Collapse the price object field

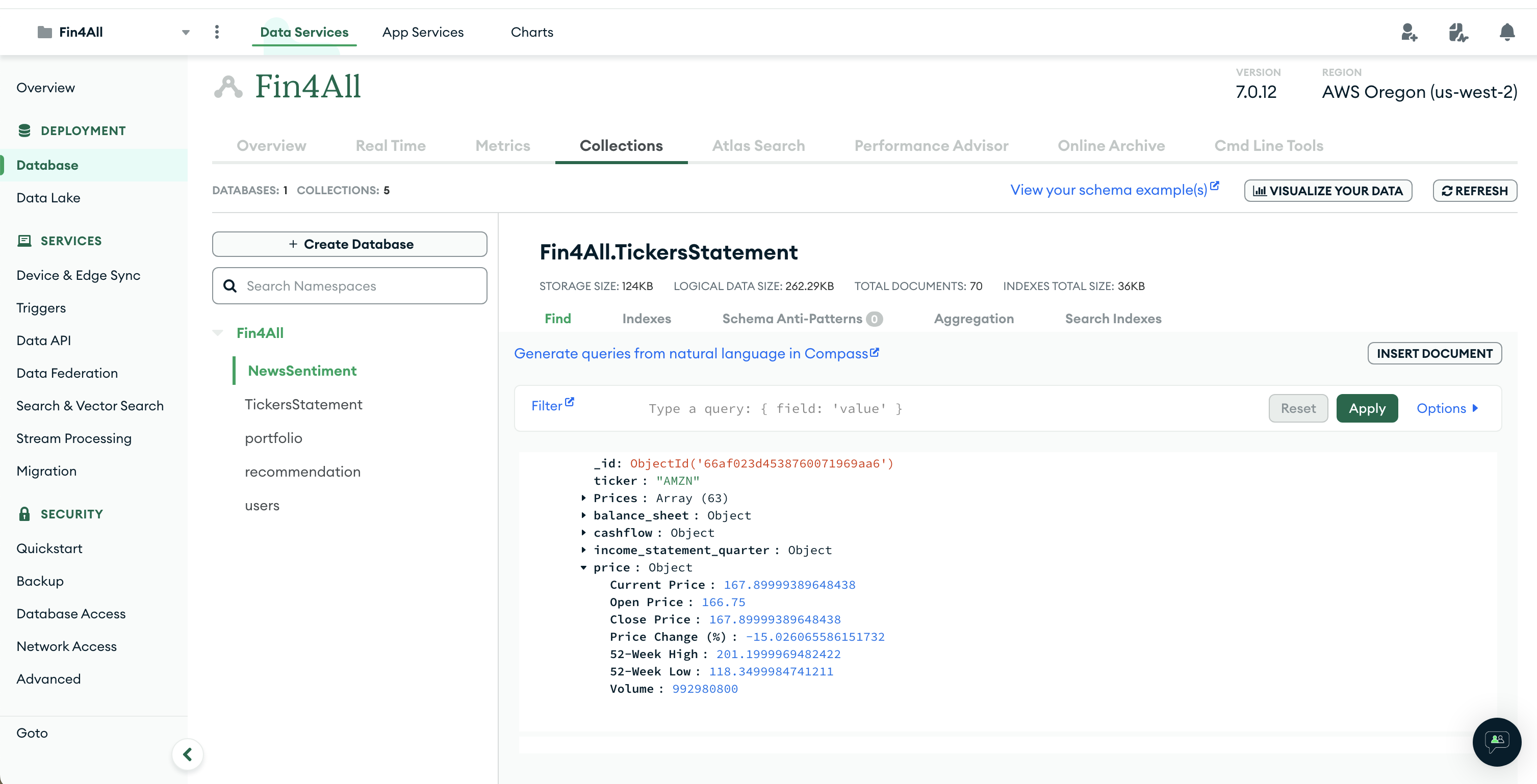click(x=583, y=567)
